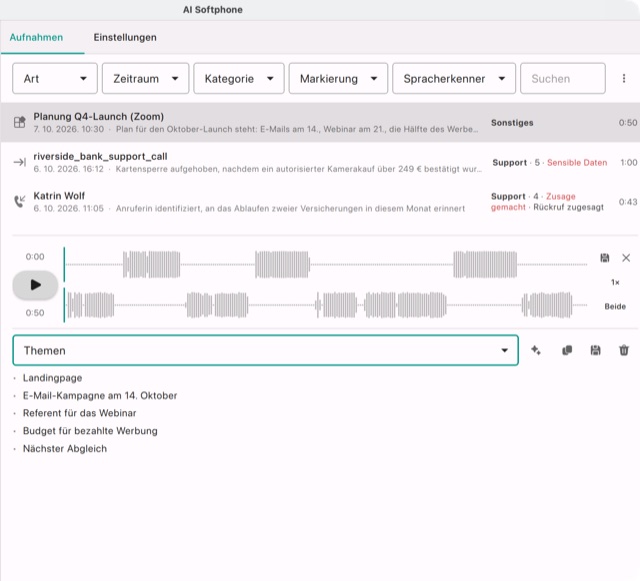This screenshot has width=640, height=581.
Task: Open the Art filter dropdown
Action: tap(55, 78)
